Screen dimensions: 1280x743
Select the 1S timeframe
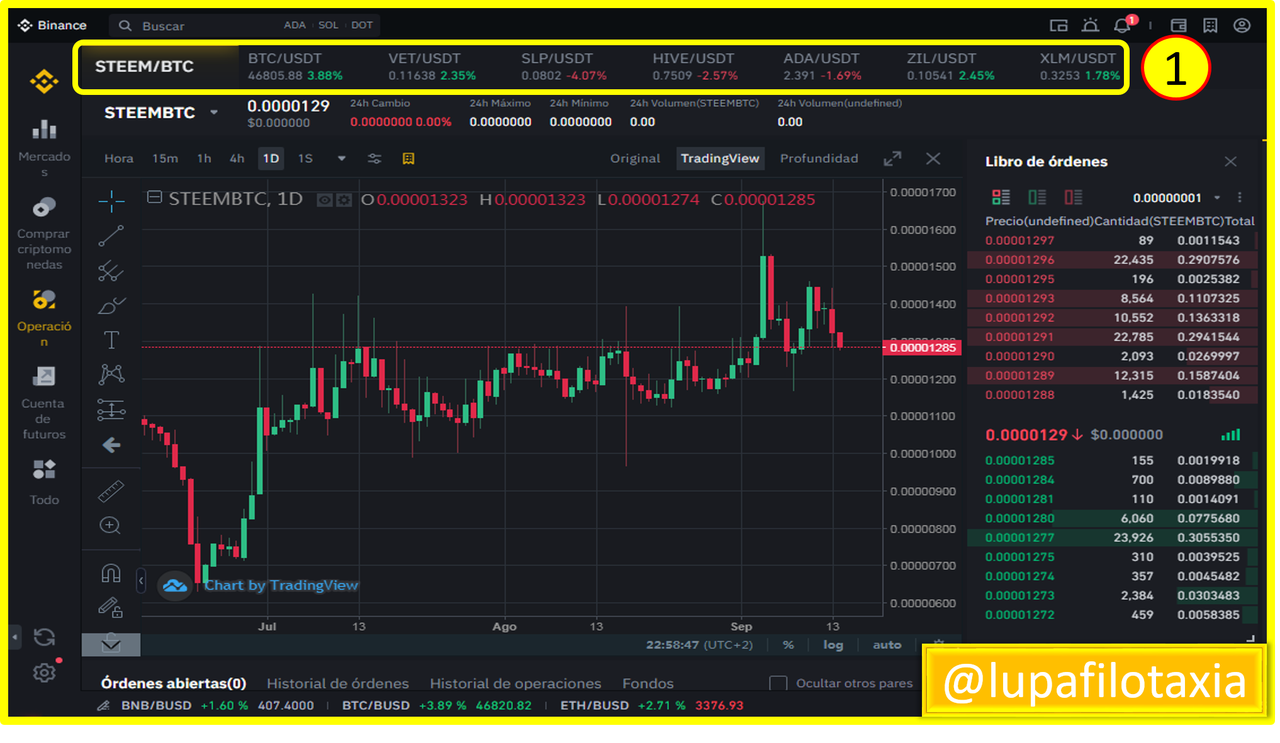click(x=305, y=159)
